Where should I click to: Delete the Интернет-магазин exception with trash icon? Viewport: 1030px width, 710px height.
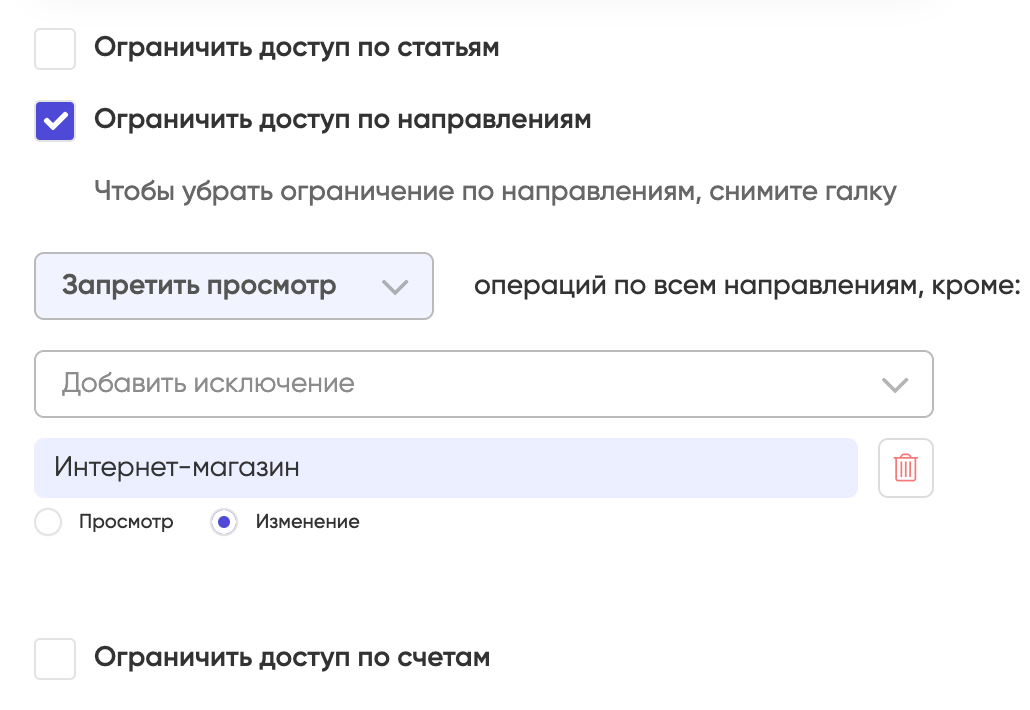pos(905,468)
